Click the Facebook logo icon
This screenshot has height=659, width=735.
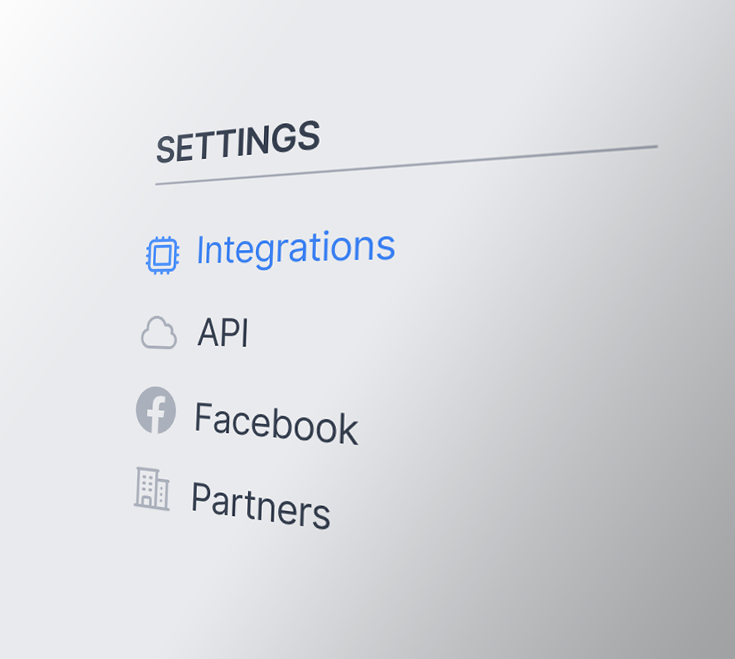(x=156, y=410)
